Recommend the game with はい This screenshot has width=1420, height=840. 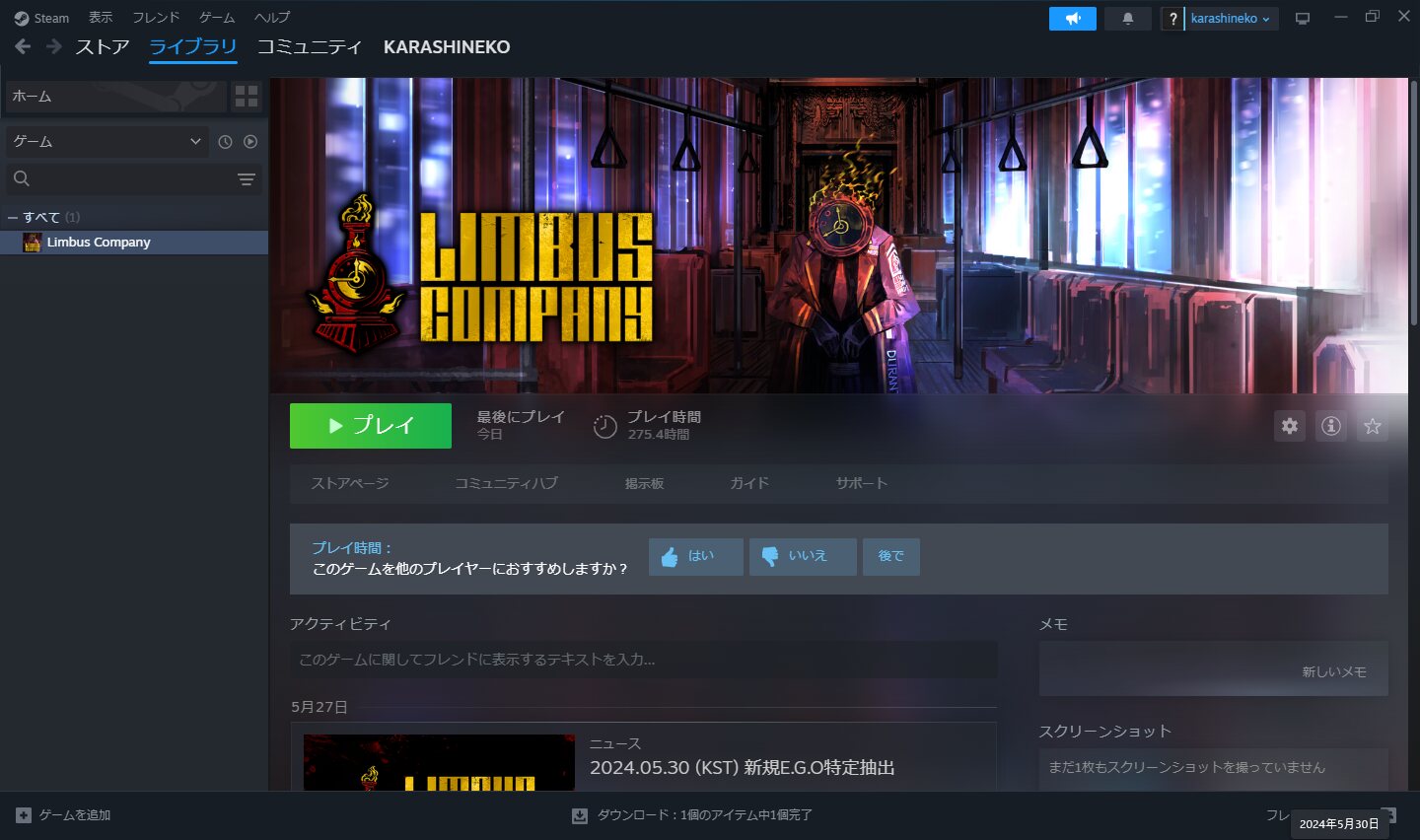[x=696, y=556]
